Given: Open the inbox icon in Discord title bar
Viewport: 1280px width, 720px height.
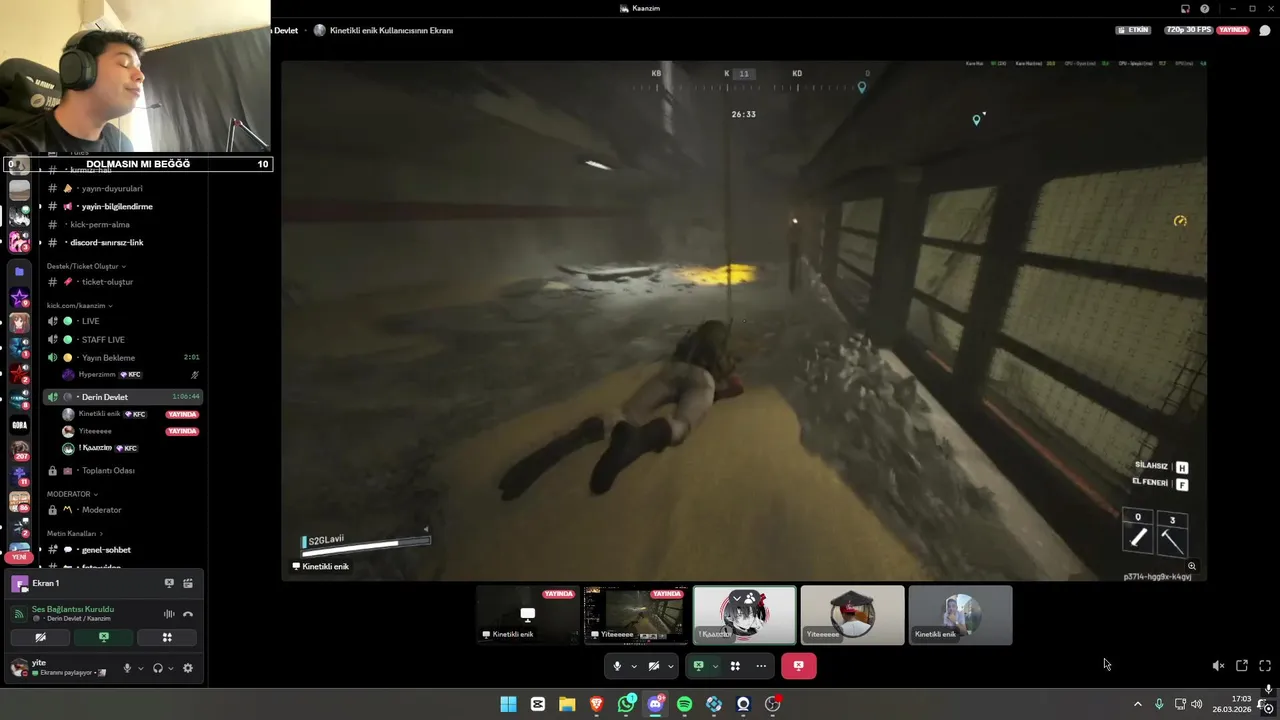Looking at the screenshot, I should click(x=1185, y=9).
